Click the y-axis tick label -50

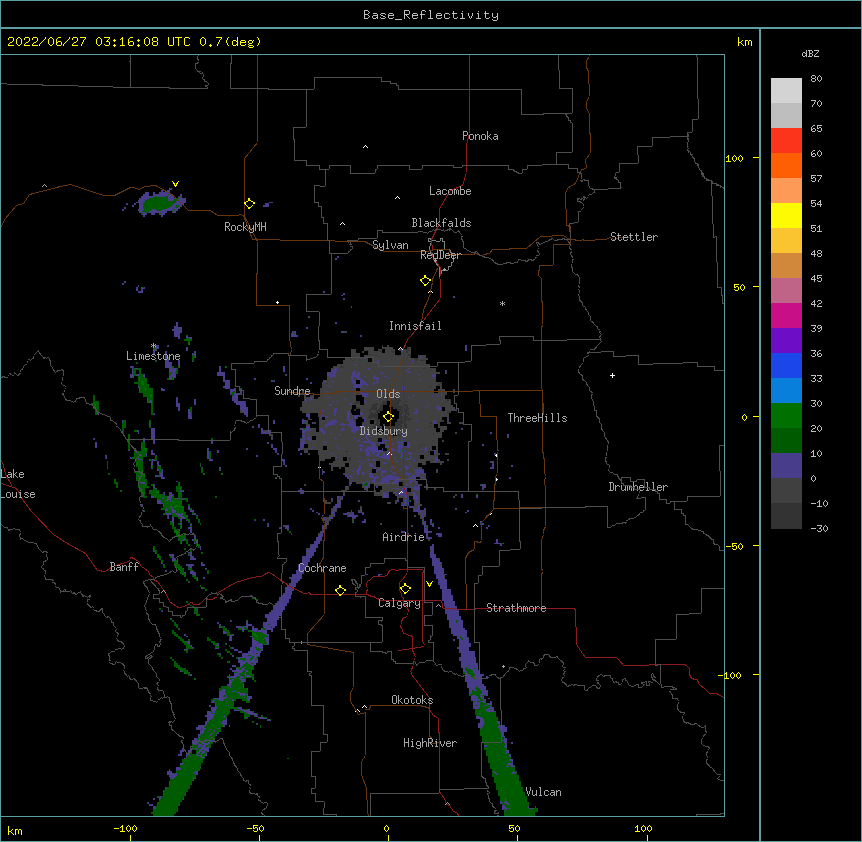[x=734, y=546]
